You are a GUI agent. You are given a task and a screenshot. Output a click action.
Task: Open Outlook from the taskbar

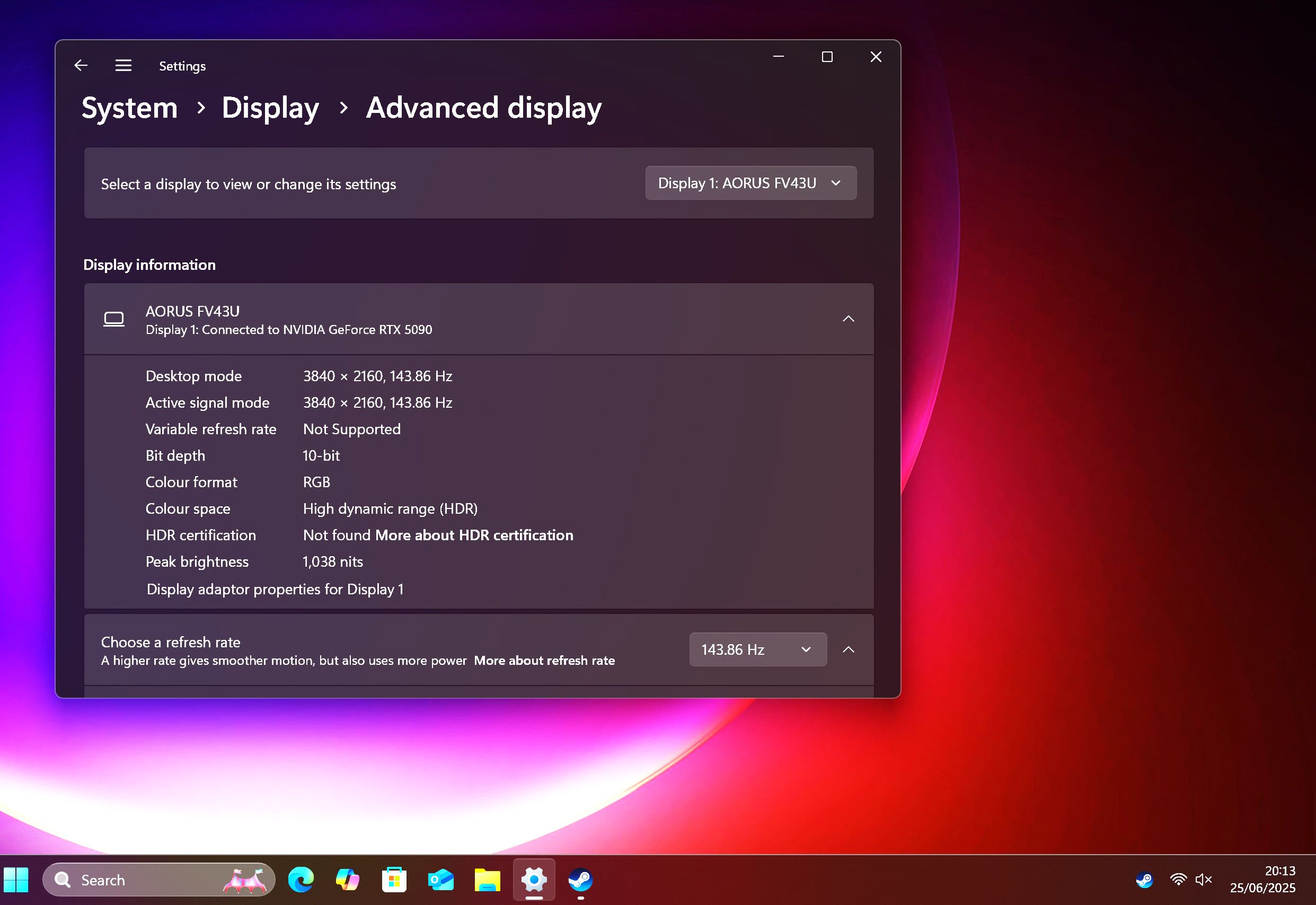(441, 880)
